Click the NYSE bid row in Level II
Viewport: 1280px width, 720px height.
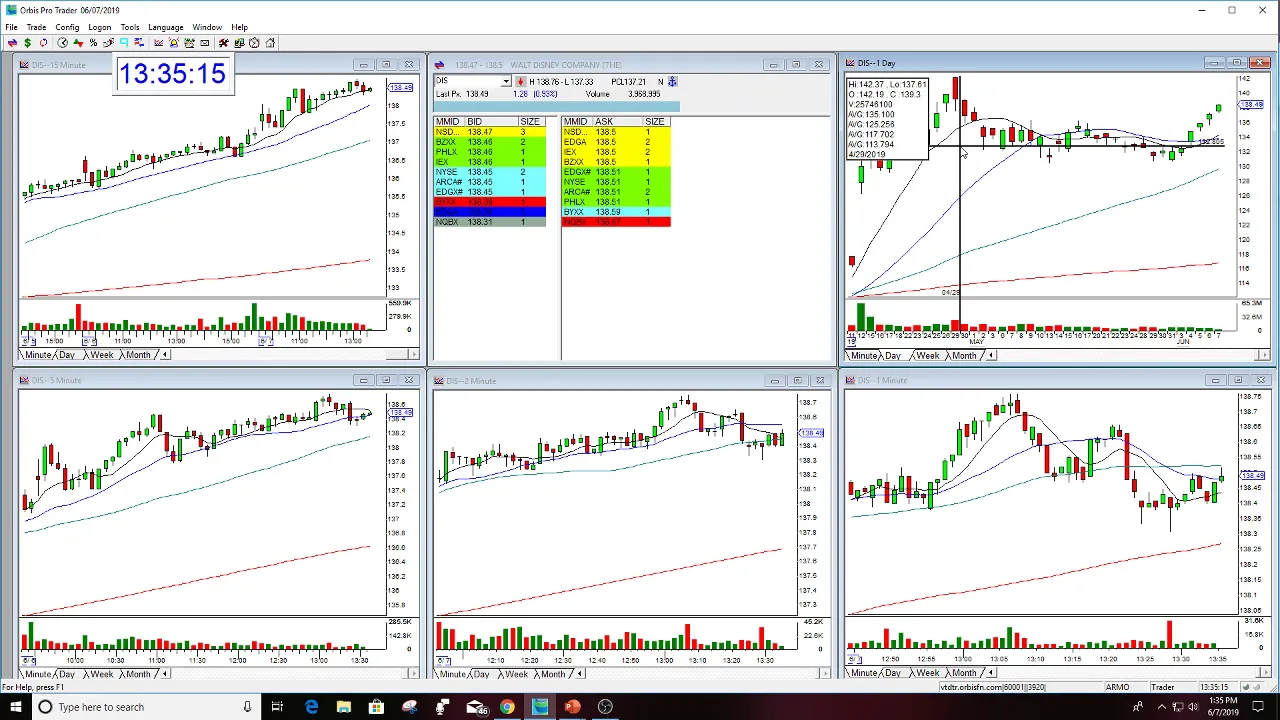click(490, 172)
